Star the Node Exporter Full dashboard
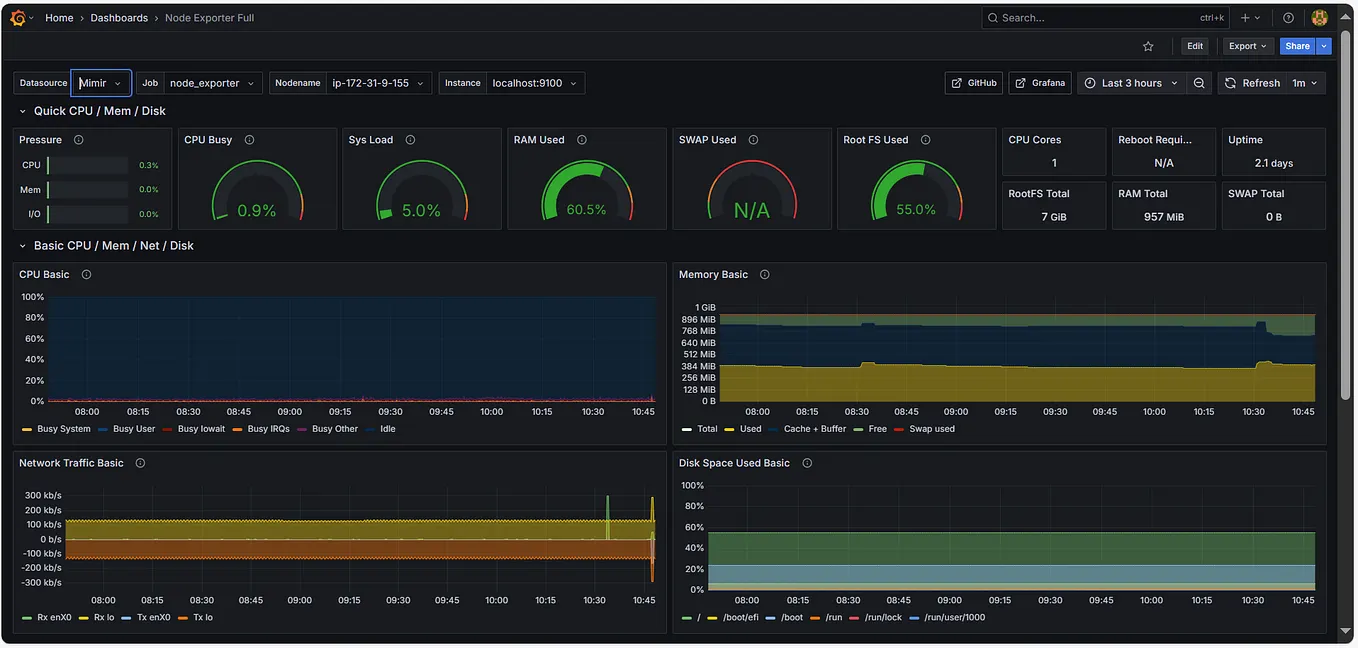1358x648 pixels. click(1147, 45)
